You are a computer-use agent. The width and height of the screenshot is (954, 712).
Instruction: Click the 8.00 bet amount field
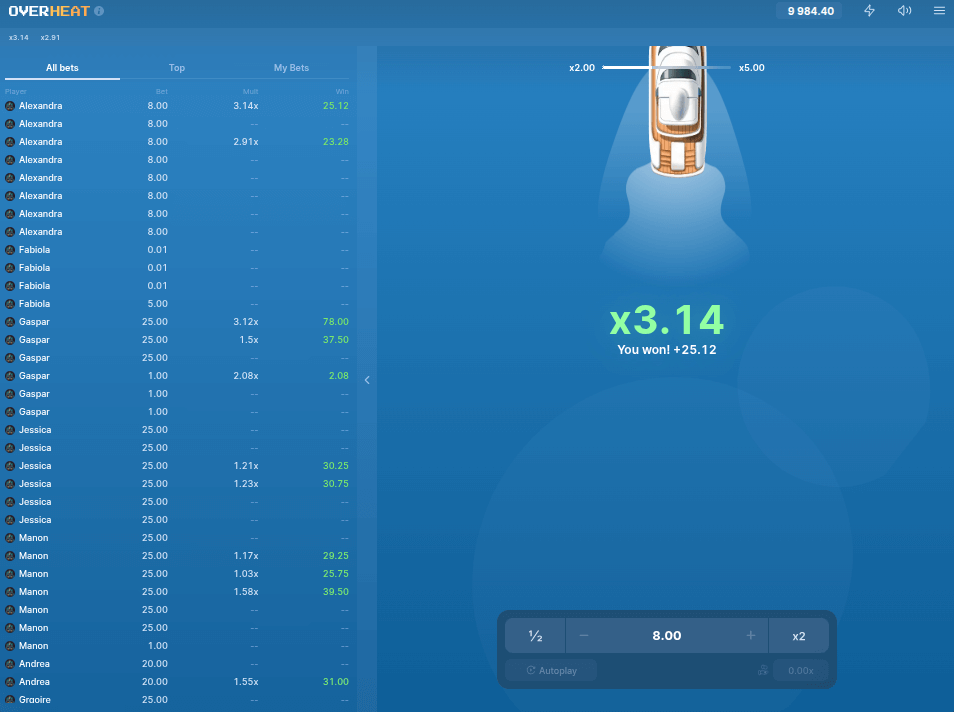[667, 636]
